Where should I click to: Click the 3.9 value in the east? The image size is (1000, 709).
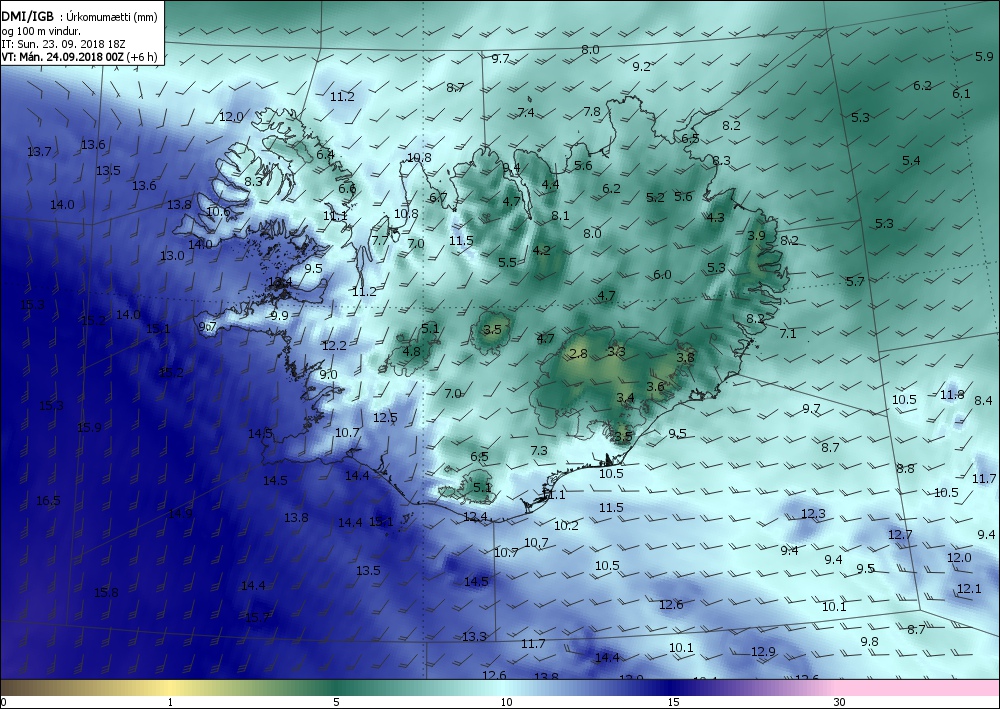(x=756, y=235)
